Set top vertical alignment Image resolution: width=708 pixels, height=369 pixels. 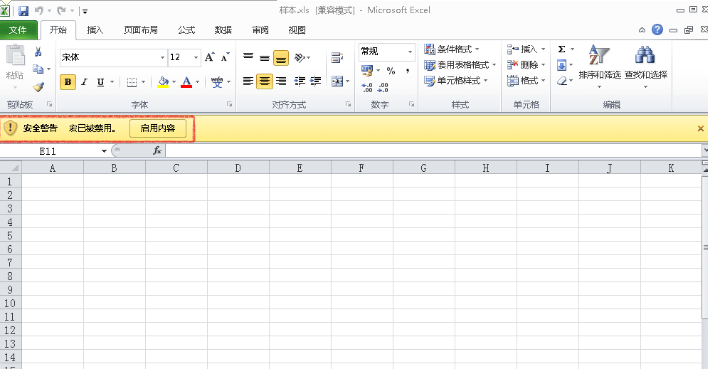[248, 57]
